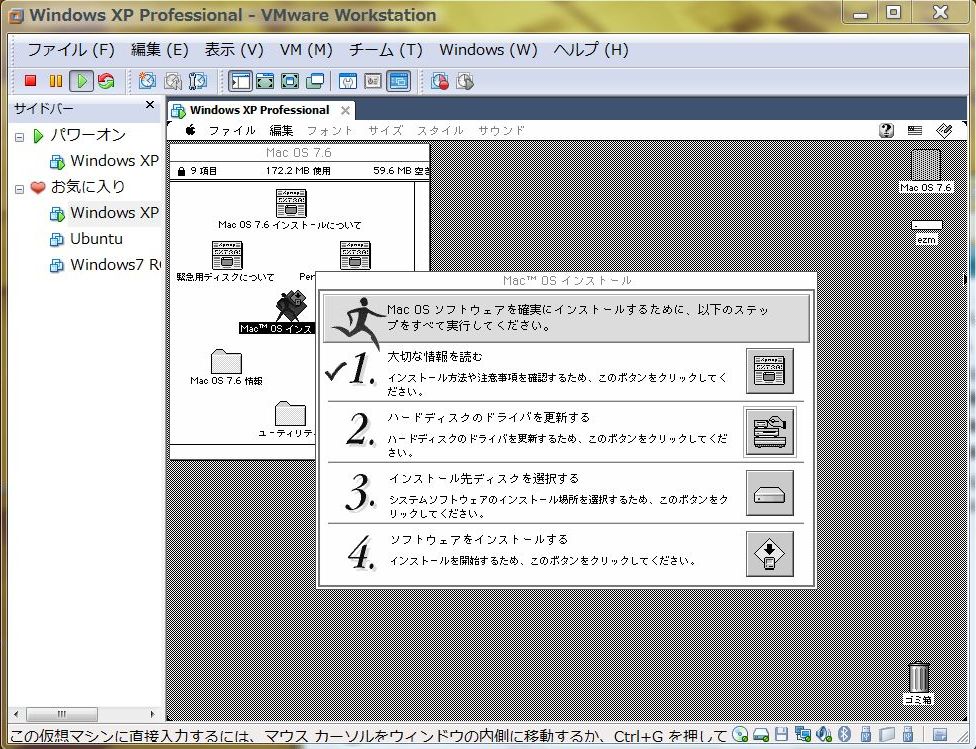Open the Windows (W) menu
The height and width of the screenshot is (749, 976).
(489, 50)
